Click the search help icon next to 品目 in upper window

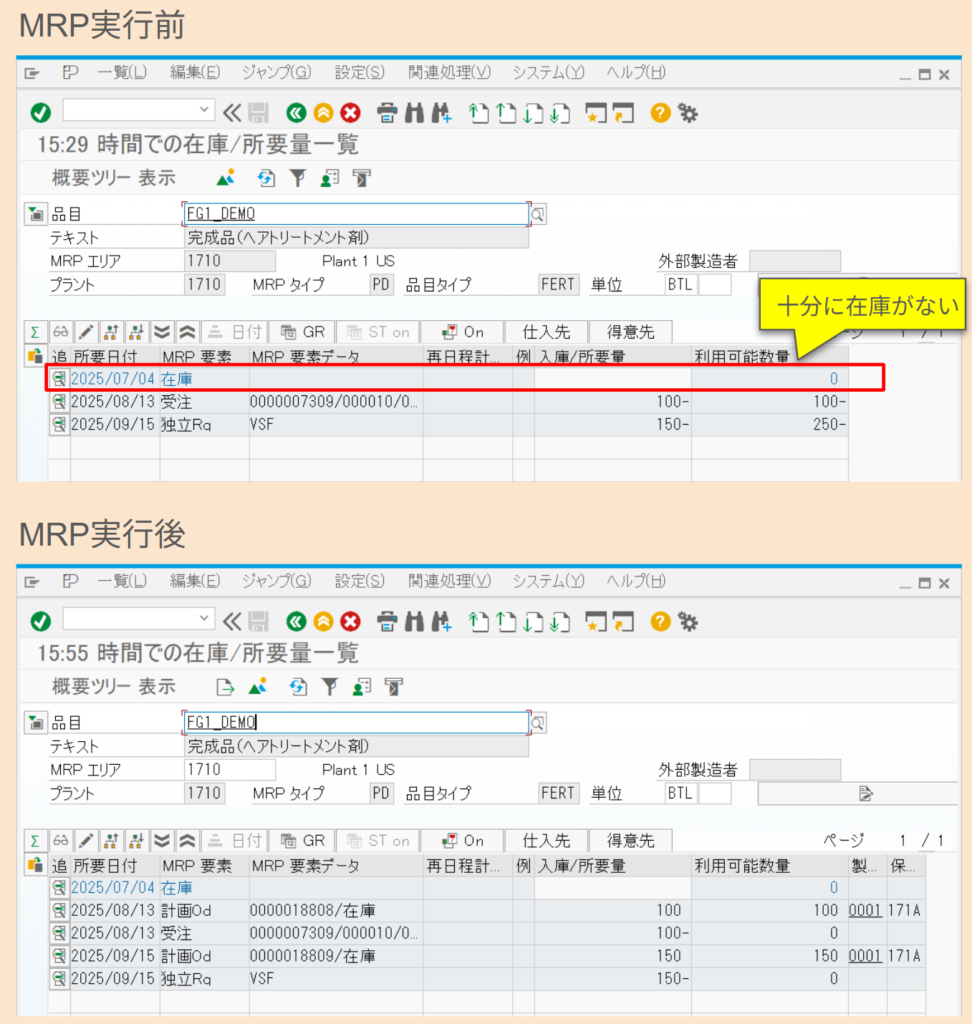pyautogui.click(x=538, y=214)
